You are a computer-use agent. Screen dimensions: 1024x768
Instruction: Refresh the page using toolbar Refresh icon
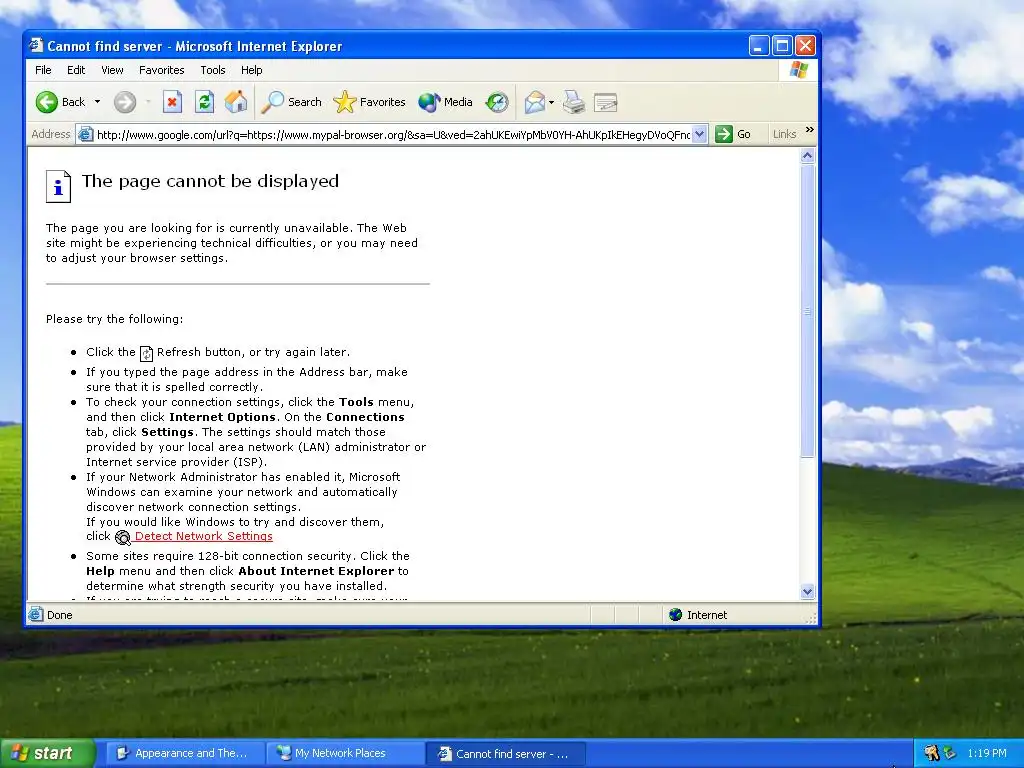coord(204,102)
